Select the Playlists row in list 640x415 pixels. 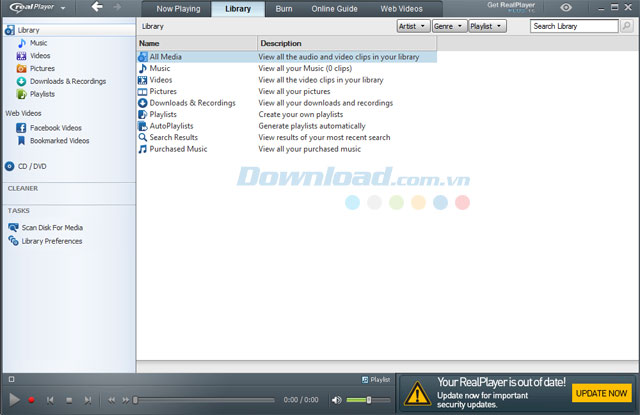coord(287,114)
